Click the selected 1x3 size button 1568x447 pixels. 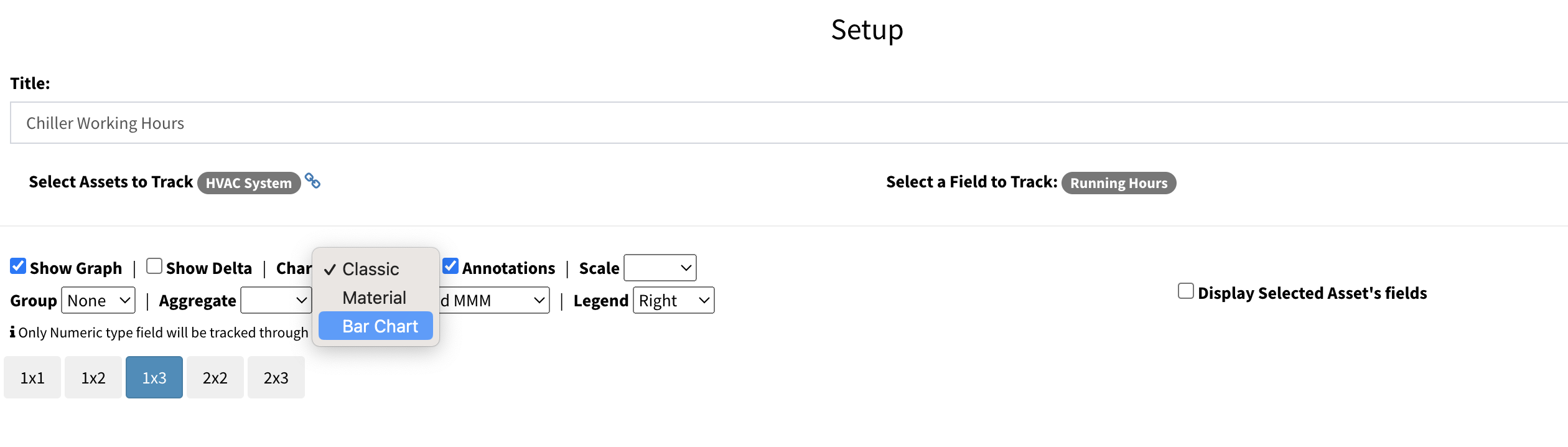[x=154, y=378]
